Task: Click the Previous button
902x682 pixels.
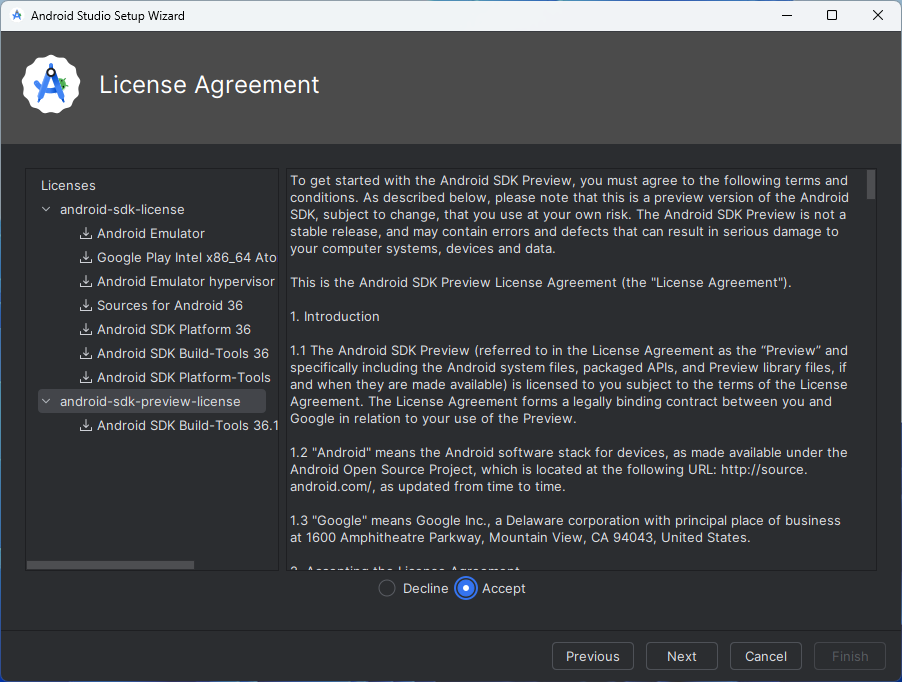Action: [592, 656]
